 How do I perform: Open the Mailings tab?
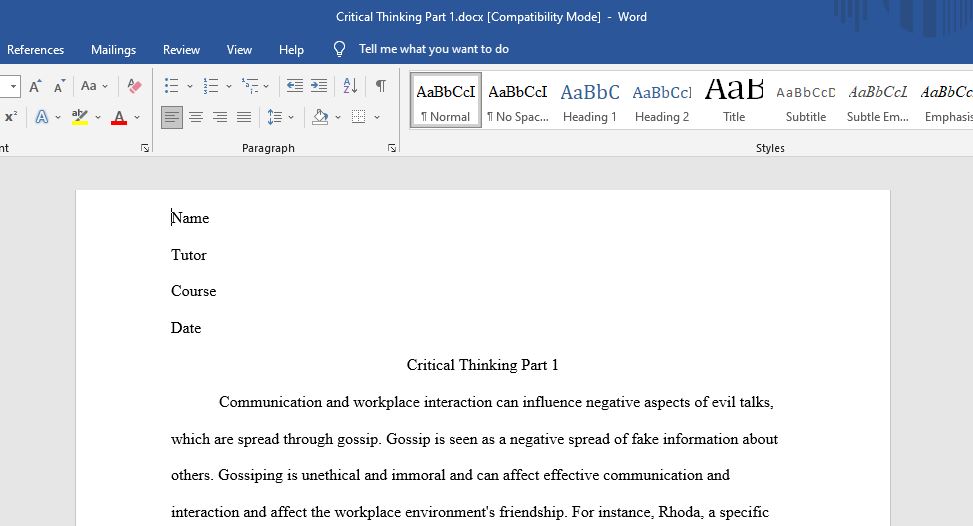pyautogui.click(x=113, y=50)
